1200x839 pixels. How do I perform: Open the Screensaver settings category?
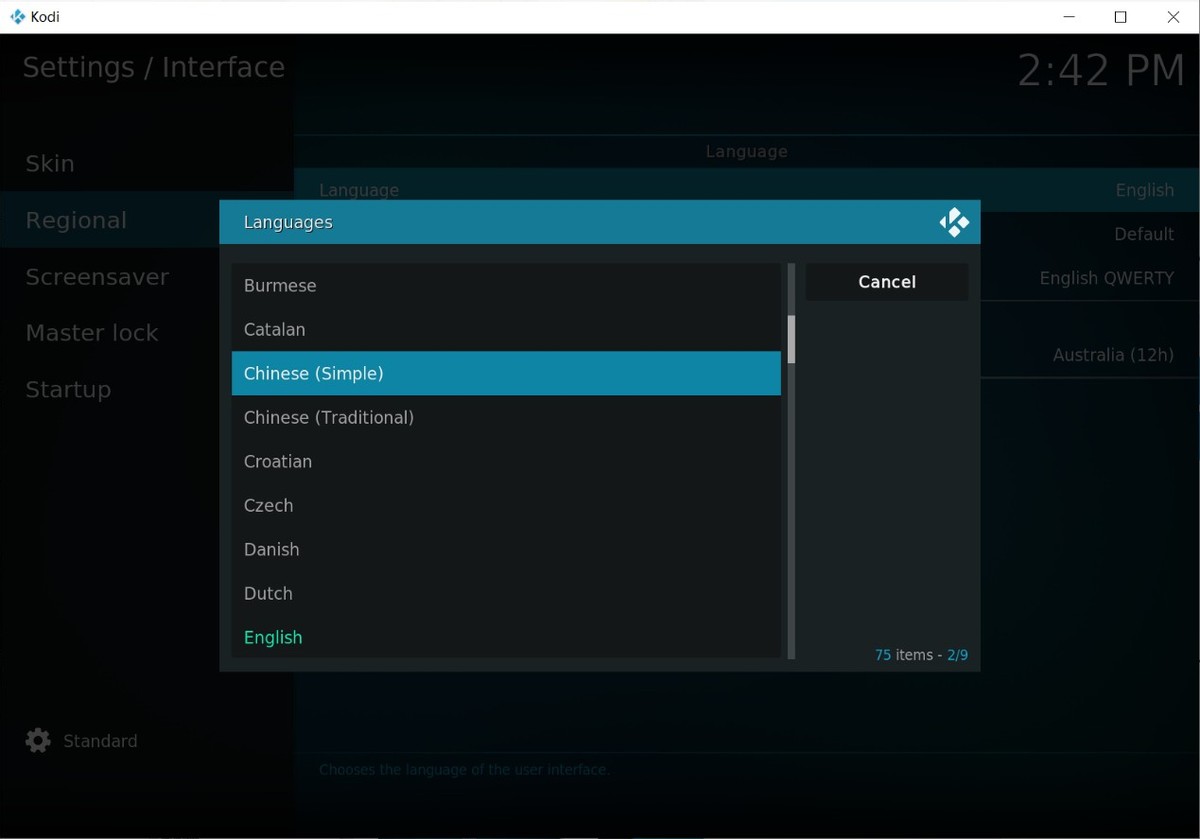coord(147,277)
